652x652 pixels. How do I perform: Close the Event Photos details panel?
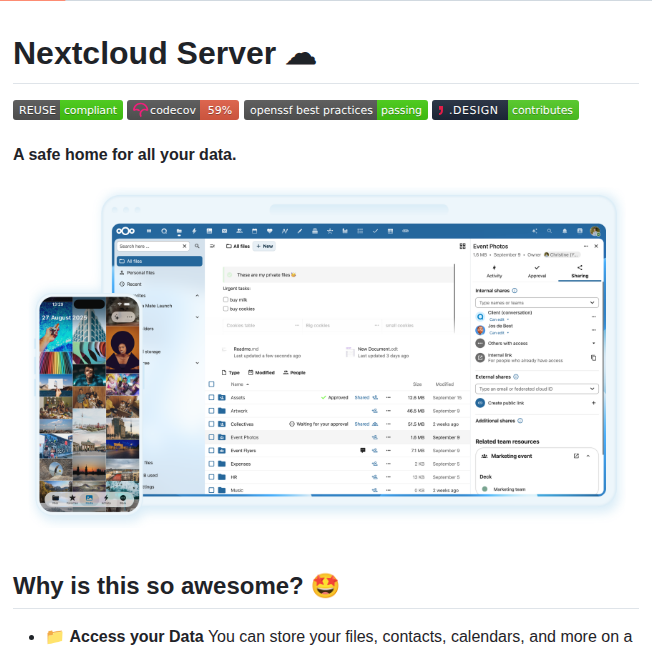tap(596, 246)
